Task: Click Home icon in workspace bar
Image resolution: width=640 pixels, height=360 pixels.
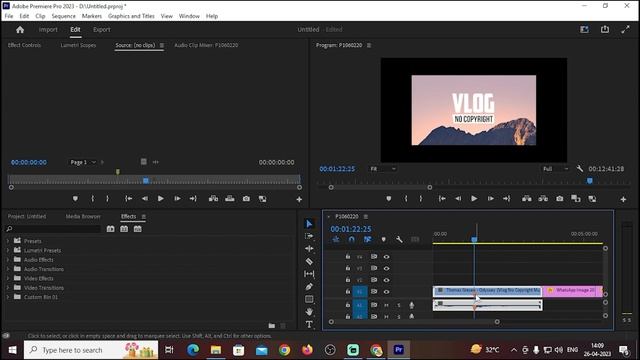Action: 20,30
